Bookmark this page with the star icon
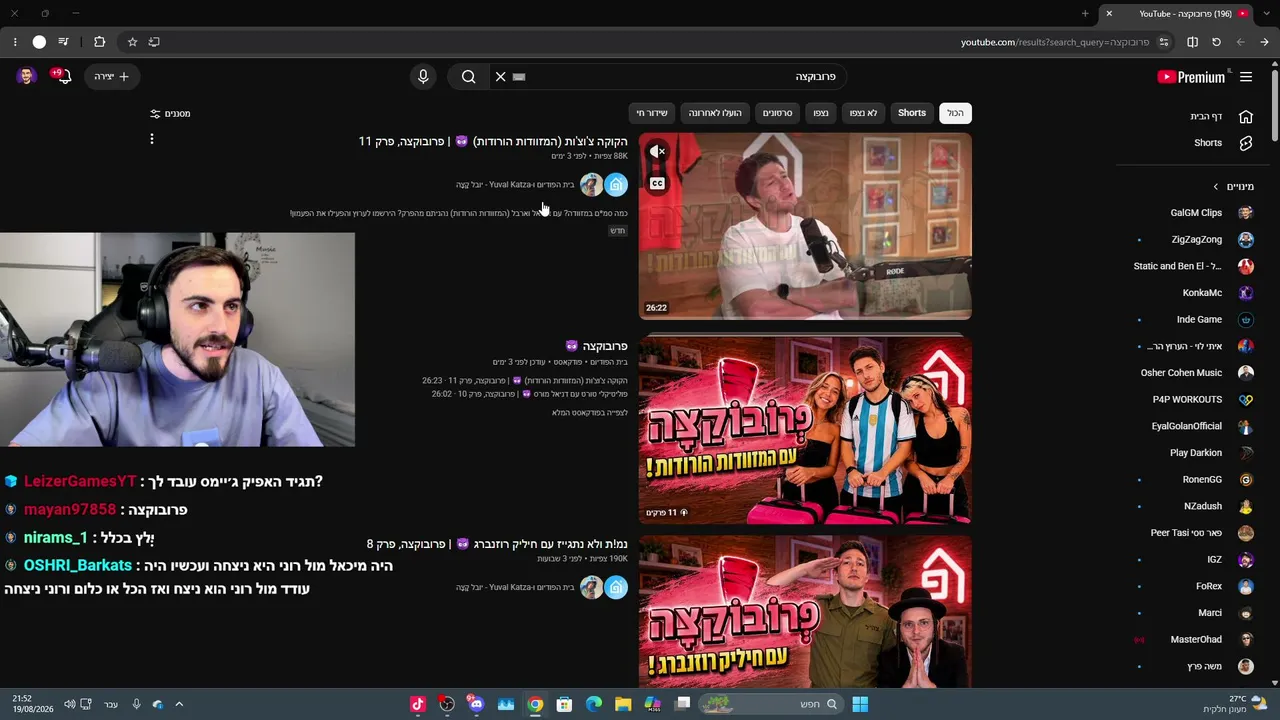The width and height of the screenshot is (1280, 720). tap(132, 42)
